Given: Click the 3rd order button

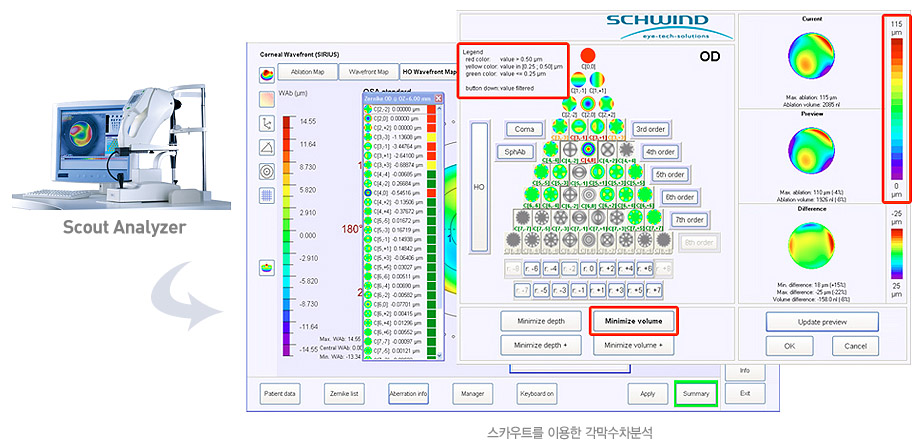Looking at the screenshot, I should [651, 129].
